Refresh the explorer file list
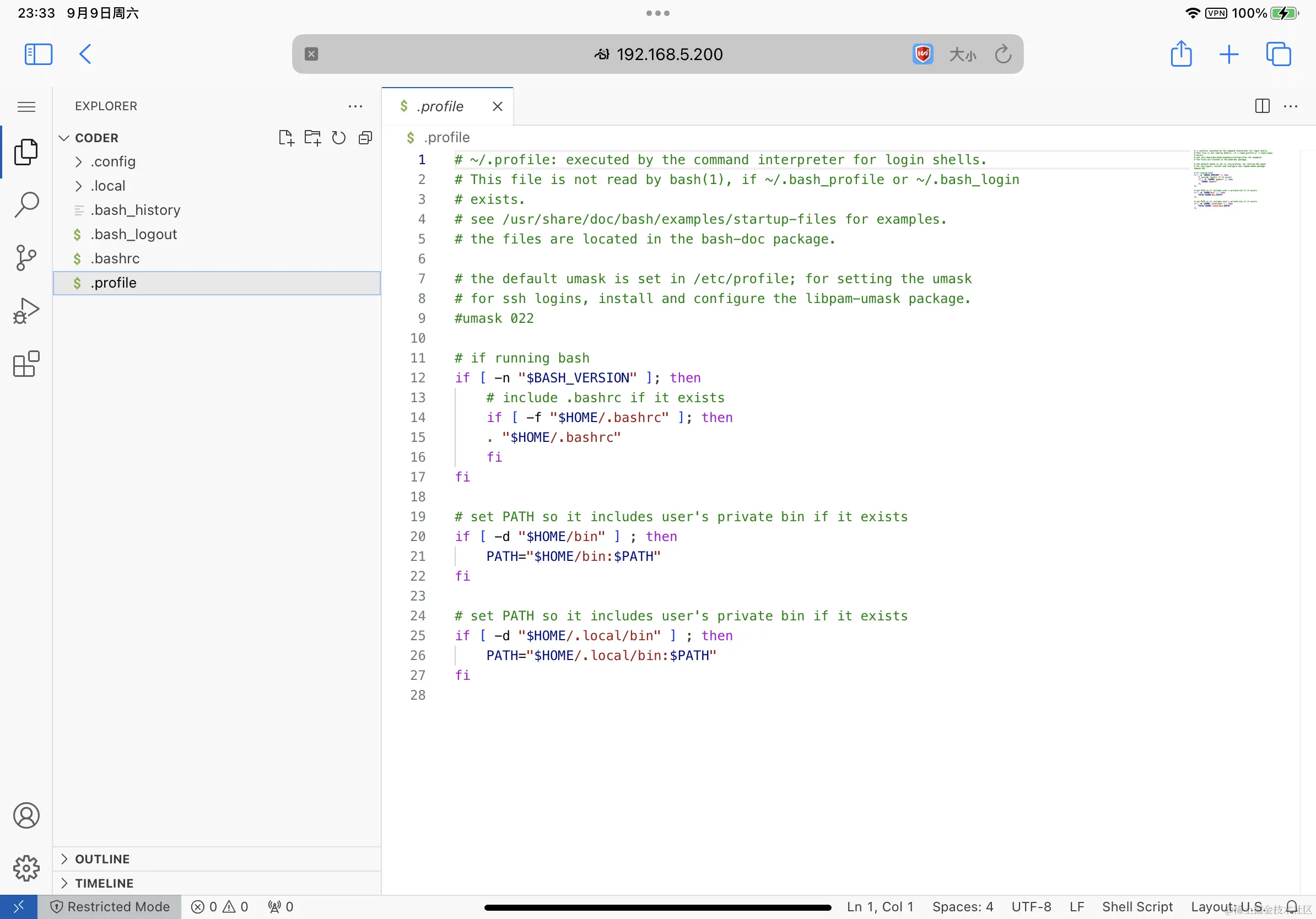Screen dimensions: 1316x919 [339, 138]
